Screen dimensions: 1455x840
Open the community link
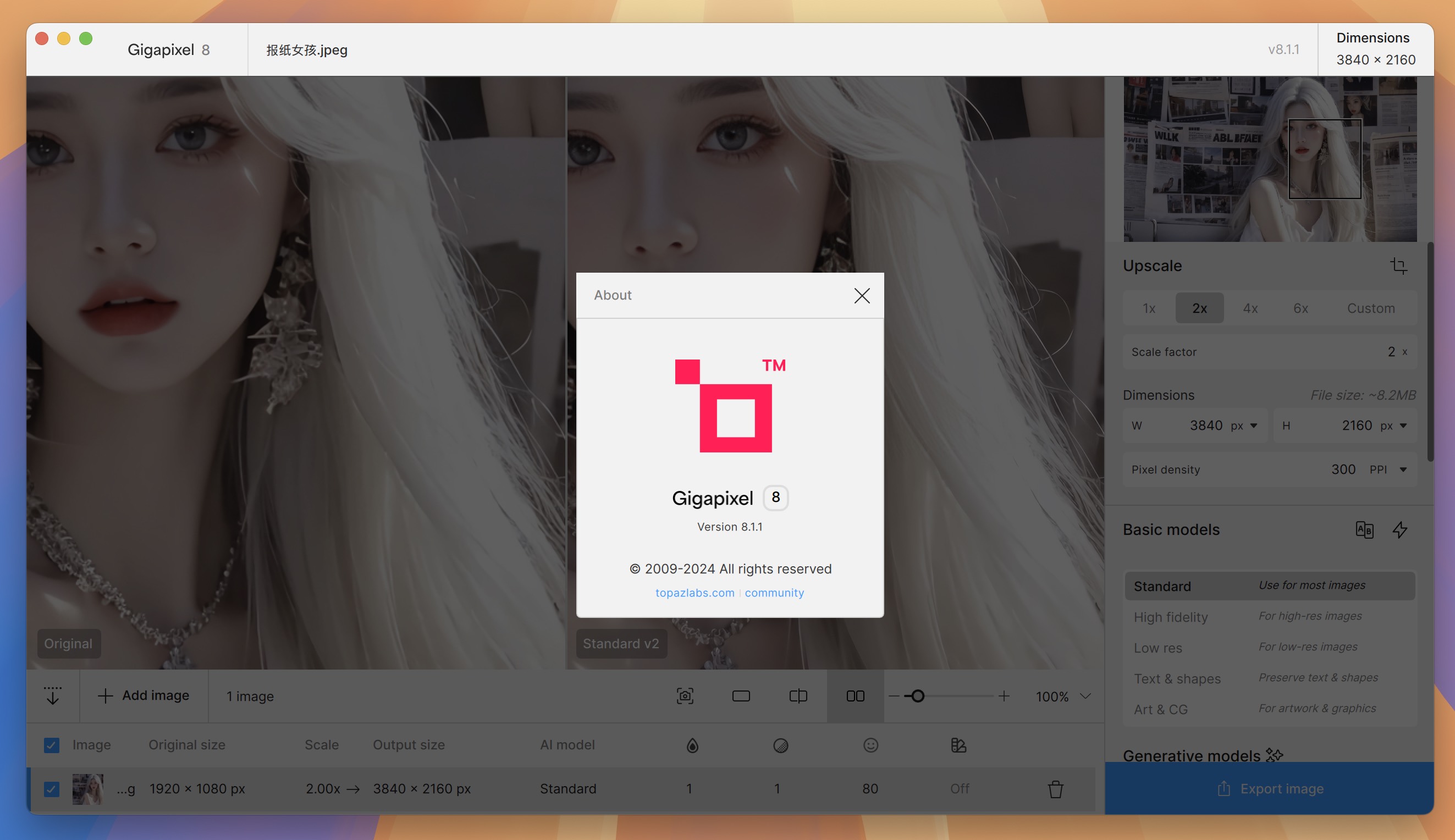coord(774,593)
